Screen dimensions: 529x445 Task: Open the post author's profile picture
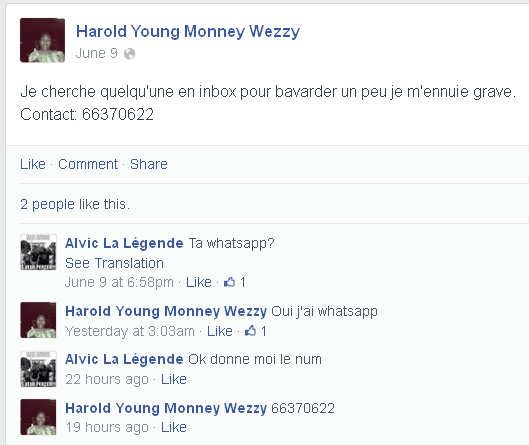point(43,40)
